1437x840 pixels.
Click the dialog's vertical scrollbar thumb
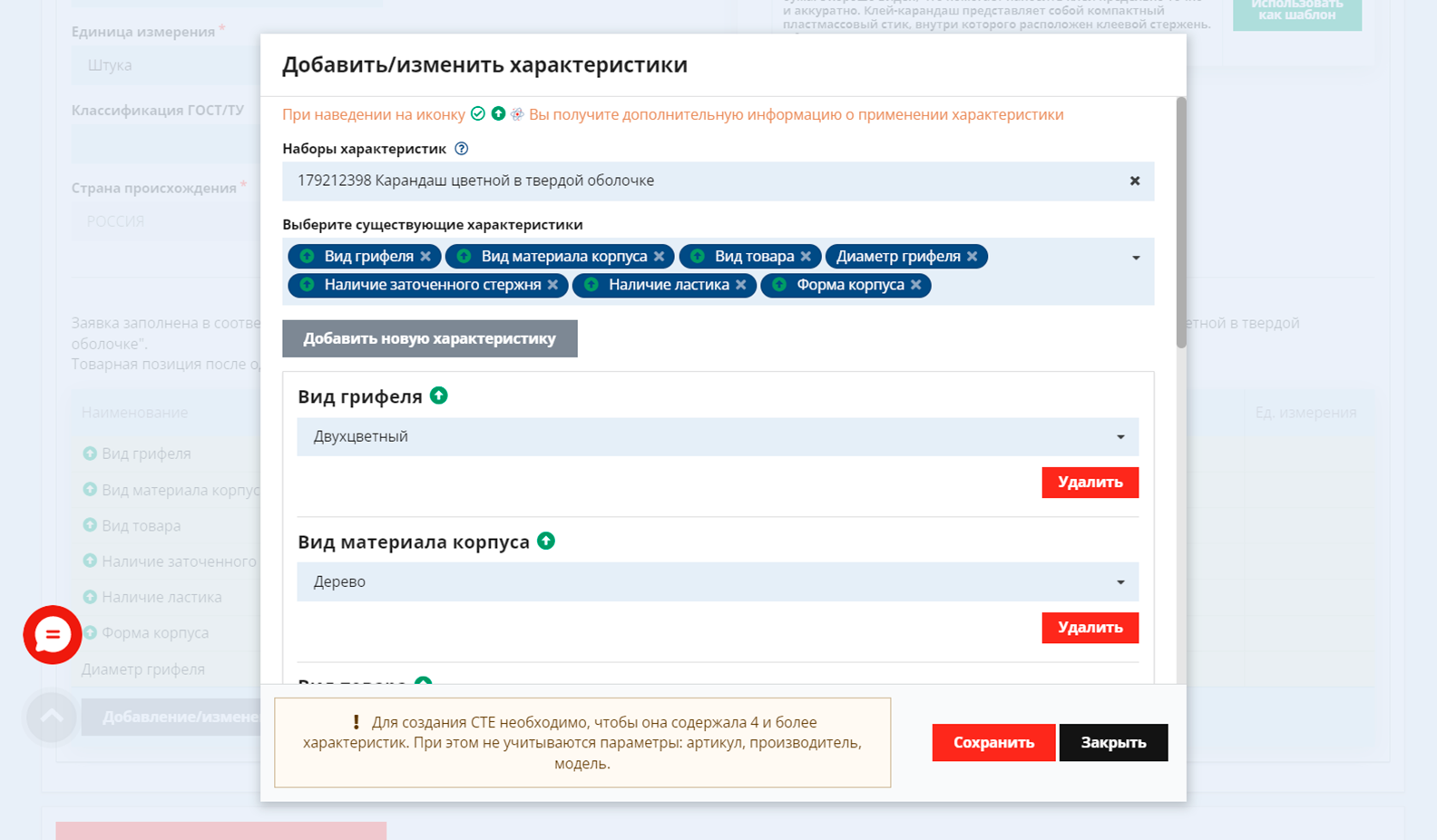coord(1181,222)
